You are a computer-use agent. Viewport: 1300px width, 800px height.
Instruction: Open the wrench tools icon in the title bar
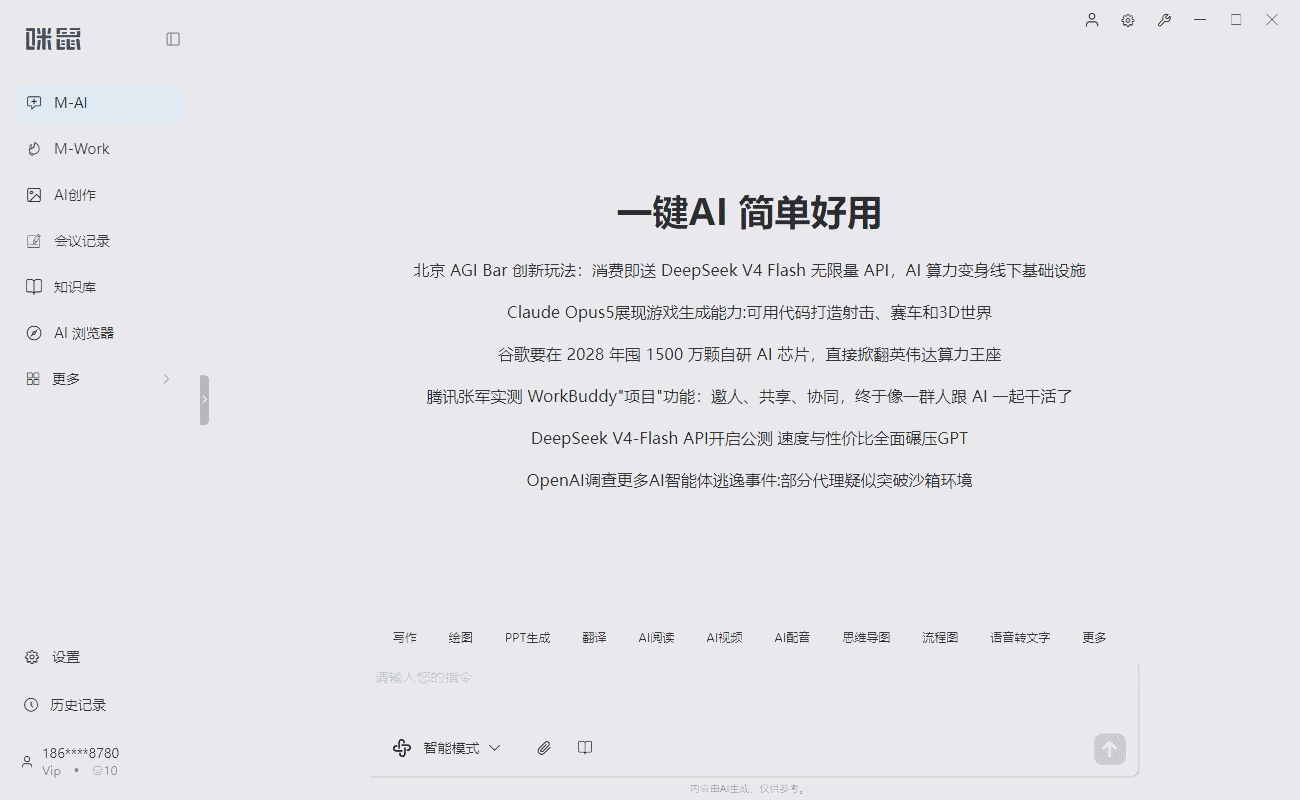(1164, 20)
